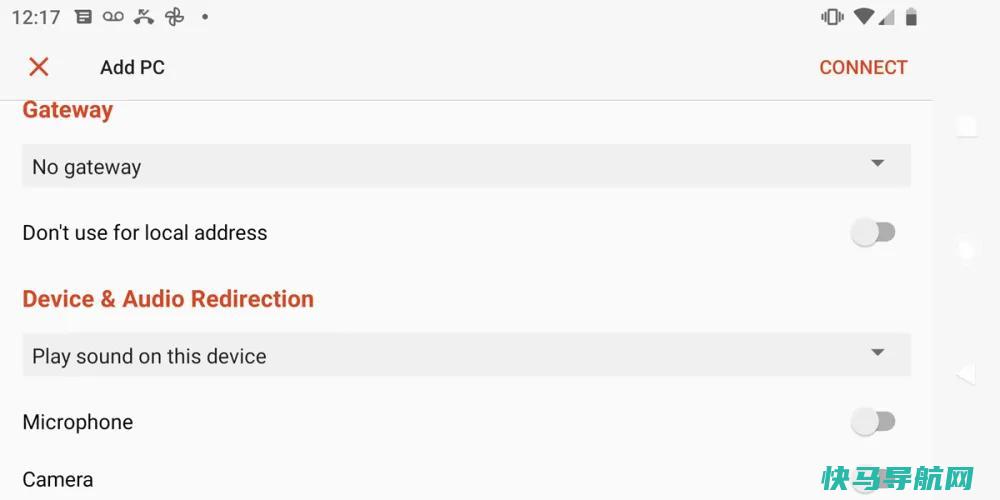Tap the missed call notification icon
The height and width of the screenshot is (500, 1000).
click(143, 17)
